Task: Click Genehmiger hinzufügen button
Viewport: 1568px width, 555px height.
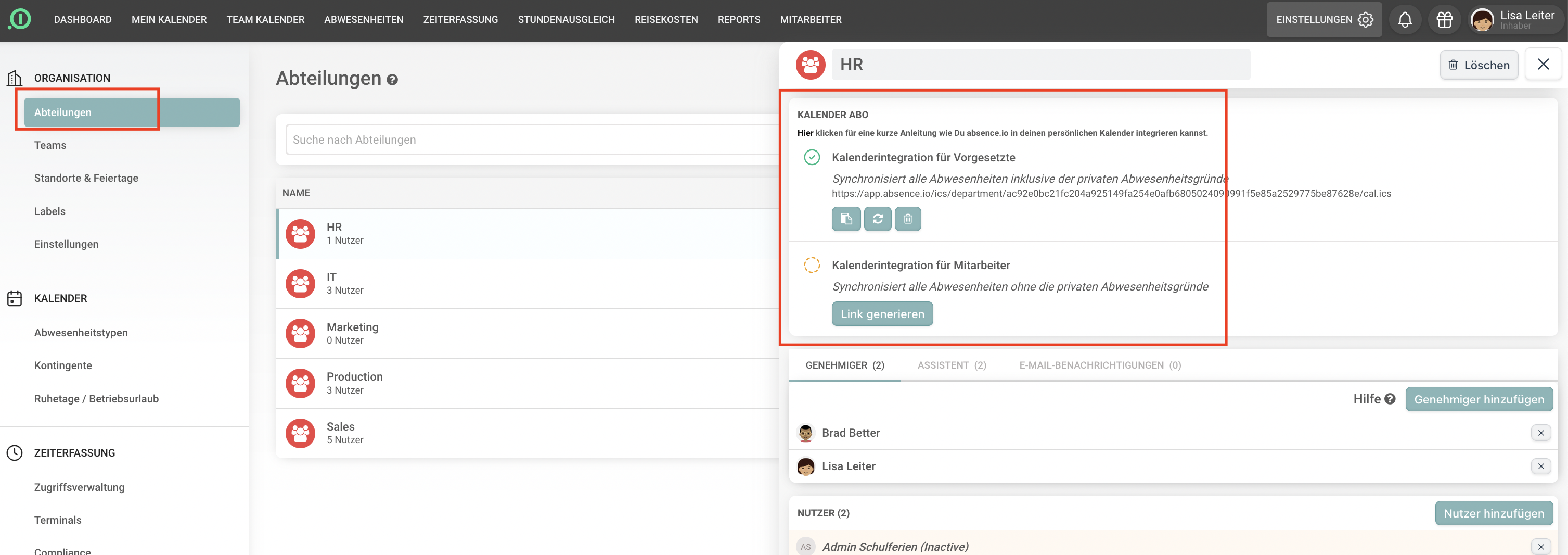Action: coord(1479,400)
